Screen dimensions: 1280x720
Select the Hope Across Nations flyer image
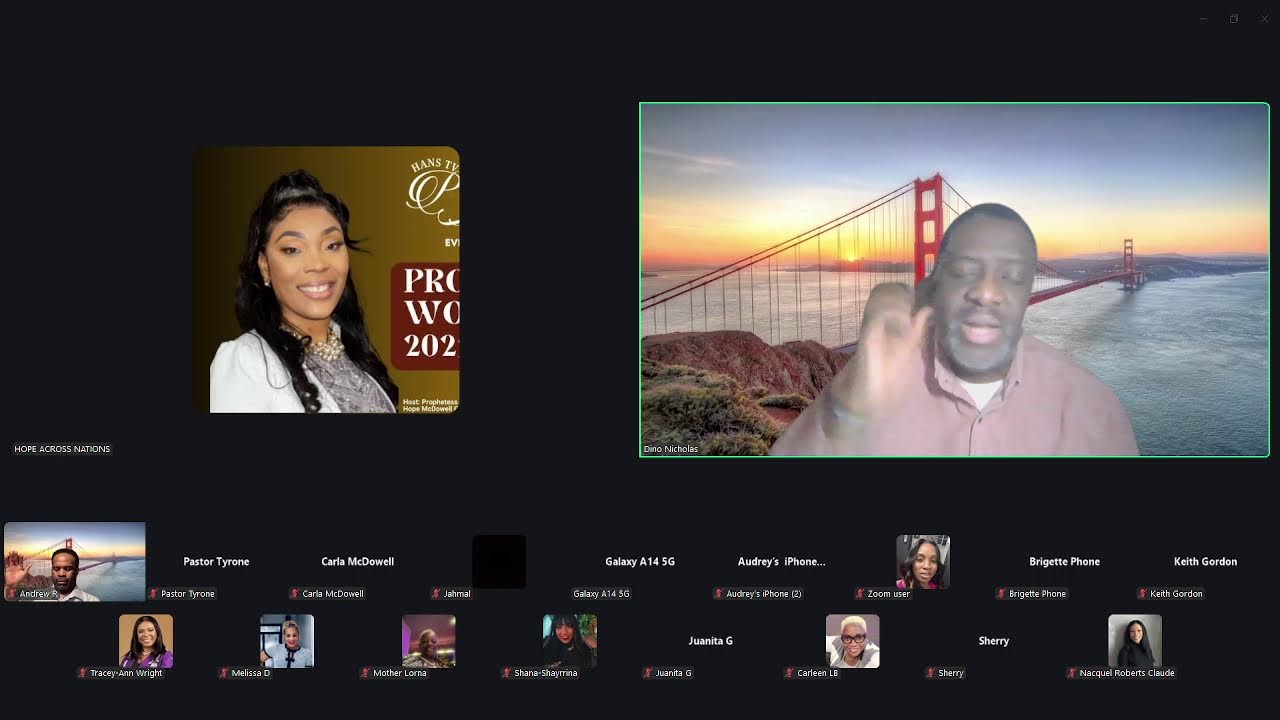[x=326, y=280]
